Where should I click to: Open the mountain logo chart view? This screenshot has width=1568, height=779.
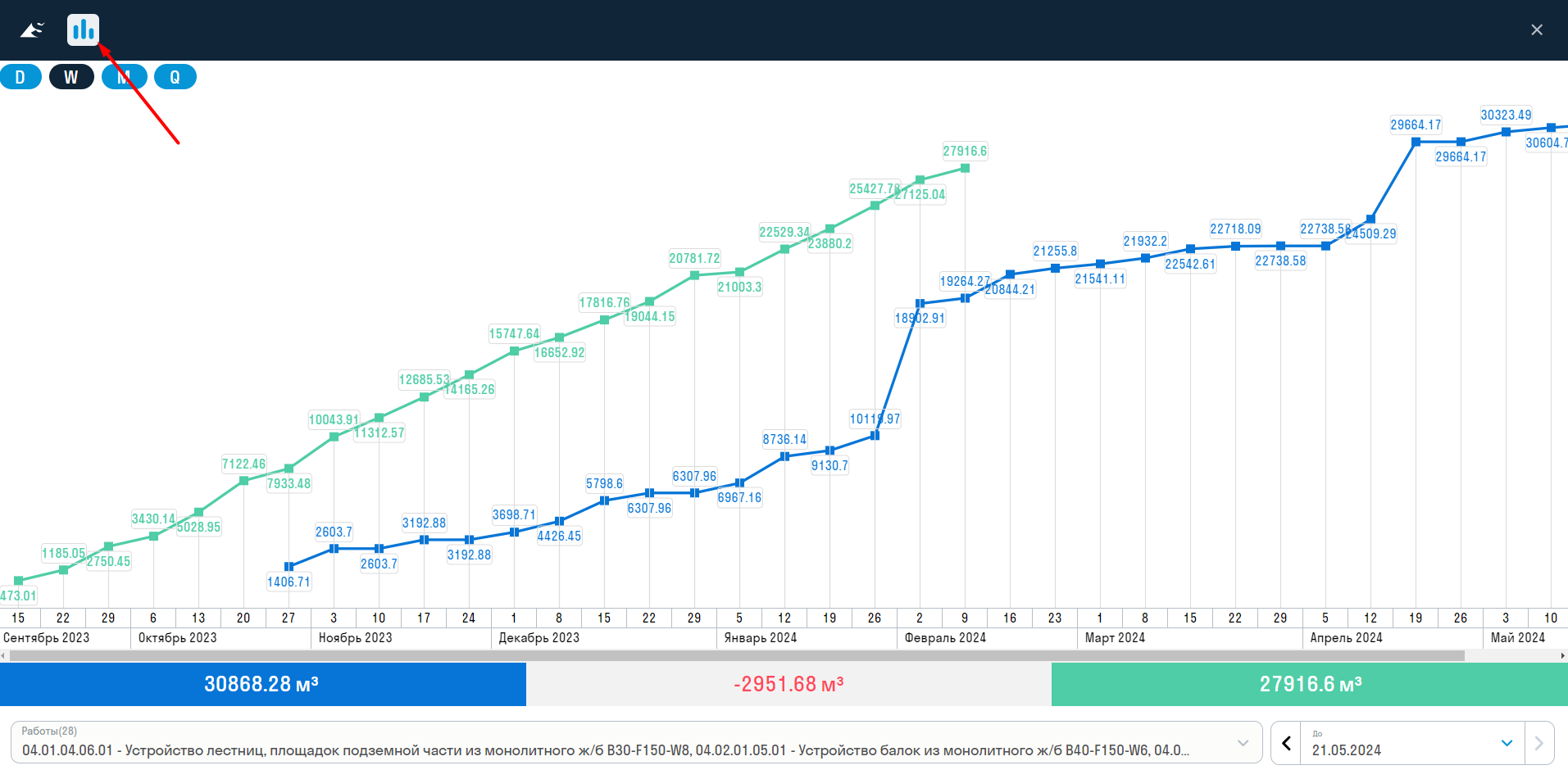point(32,30)
